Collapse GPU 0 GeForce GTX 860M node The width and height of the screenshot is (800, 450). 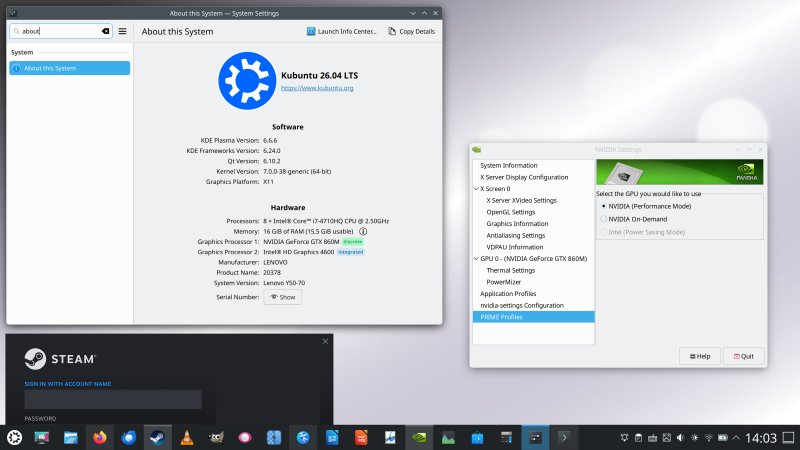coord(477,259)
